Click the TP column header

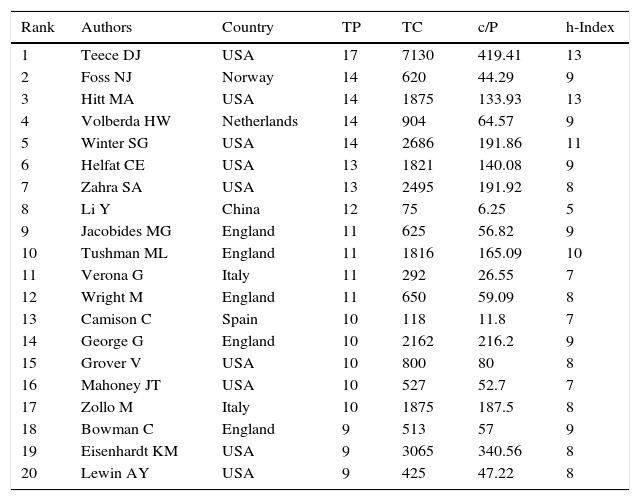(x=351, y=27)
